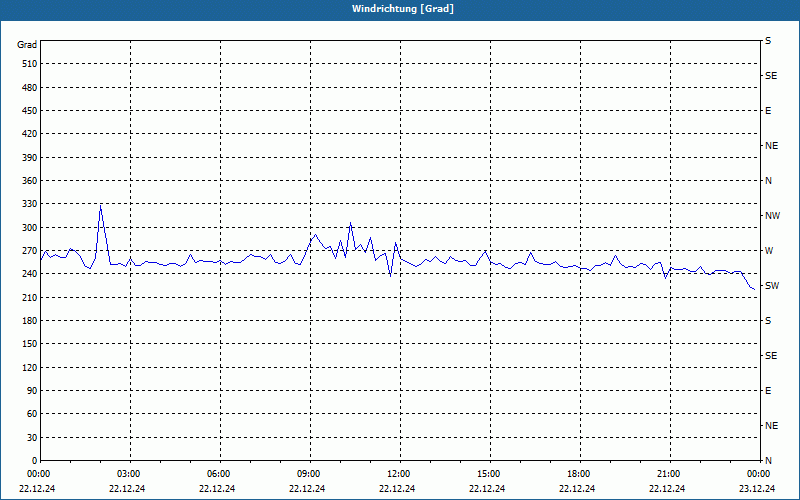Select the "E" compass label level with 90
The width and height of the screenshot is (800, 500).
(768, 391)
